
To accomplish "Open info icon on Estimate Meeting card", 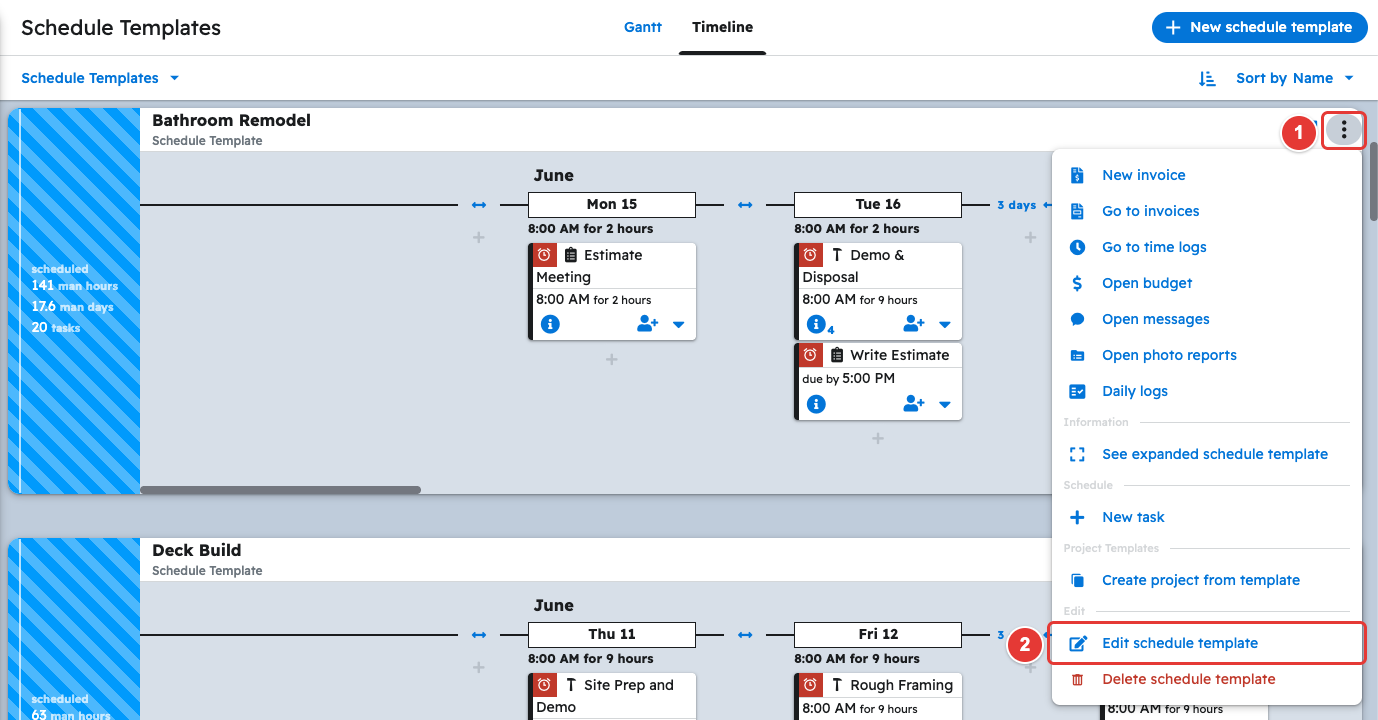I will point(550,324).
